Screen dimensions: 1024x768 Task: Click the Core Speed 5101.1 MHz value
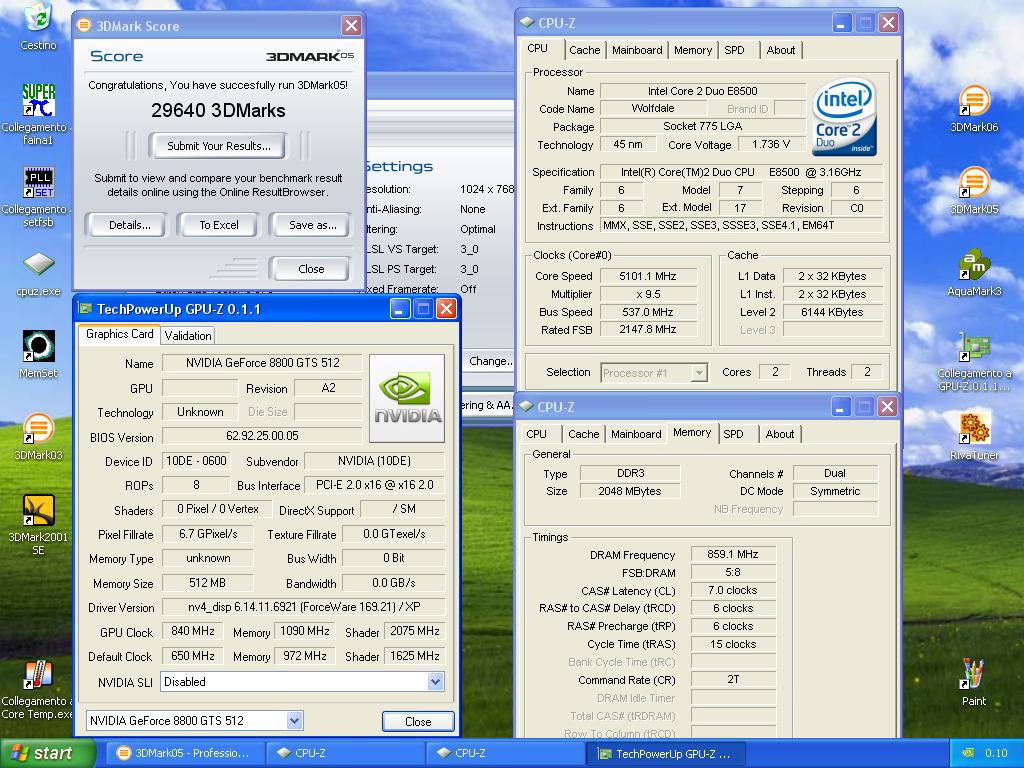648,276
